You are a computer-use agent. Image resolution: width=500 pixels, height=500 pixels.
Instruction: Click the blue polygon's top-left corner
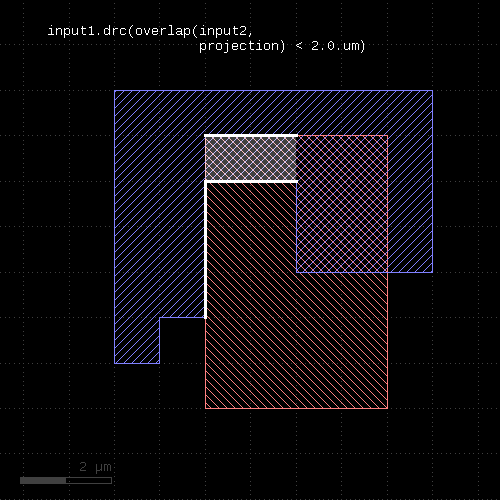pos(114,90)
